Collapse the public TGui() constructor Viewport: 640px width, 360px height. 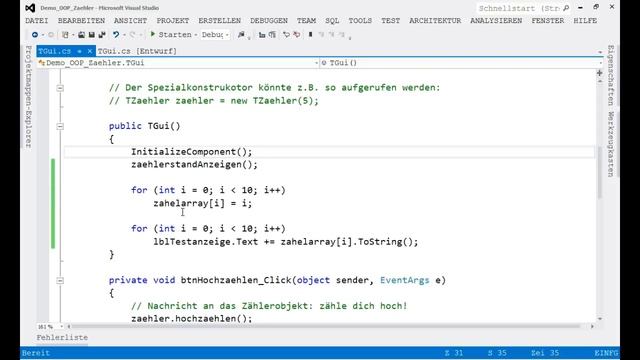pyautogui.click(x=60, y=126)
